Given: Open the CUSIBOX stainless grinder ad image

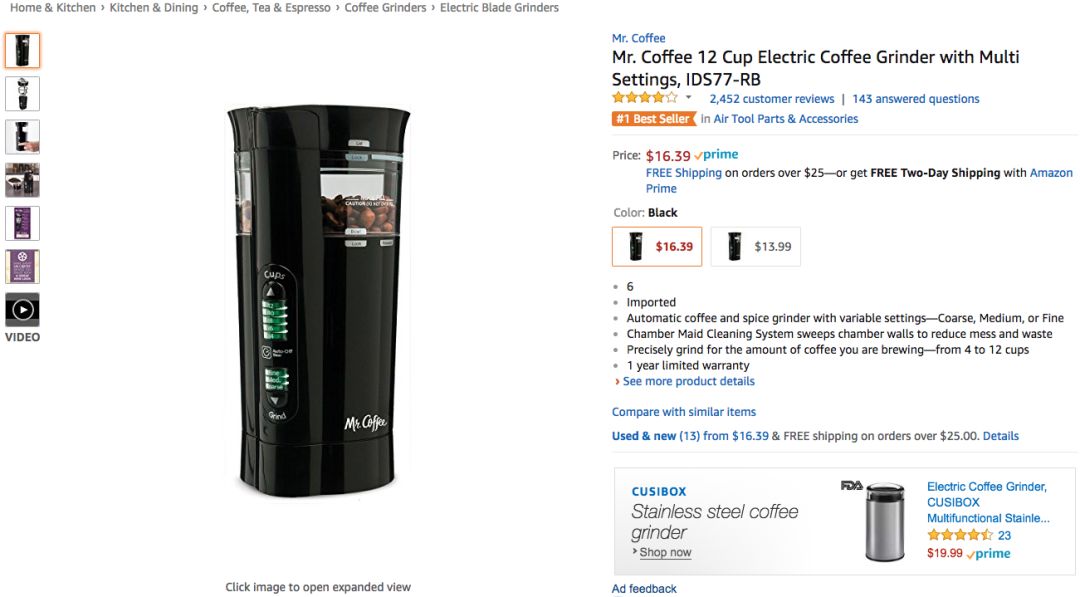Looking at the screenshot, I should tap(883, 521).
